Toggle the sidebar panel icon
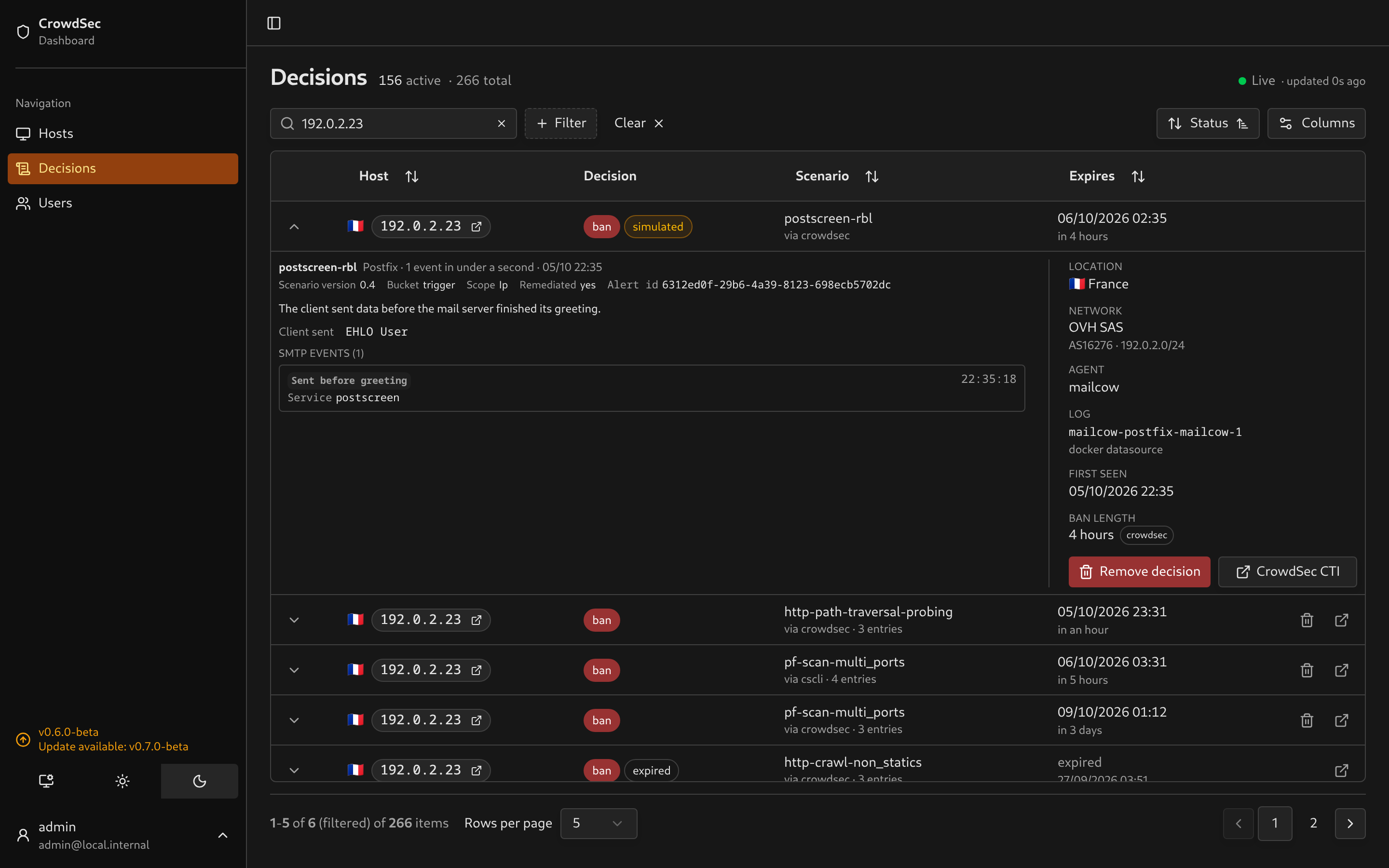Screen dimensions: 1389x868 tap(274, 23)
